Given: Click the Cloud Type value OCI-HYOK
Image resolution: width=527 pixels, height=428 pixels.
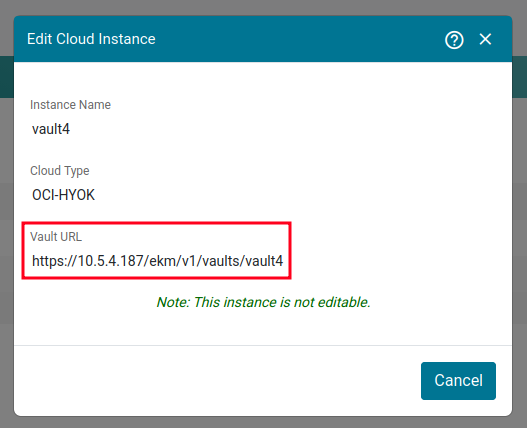Looking at the screenshot, I should click(63, 195).
